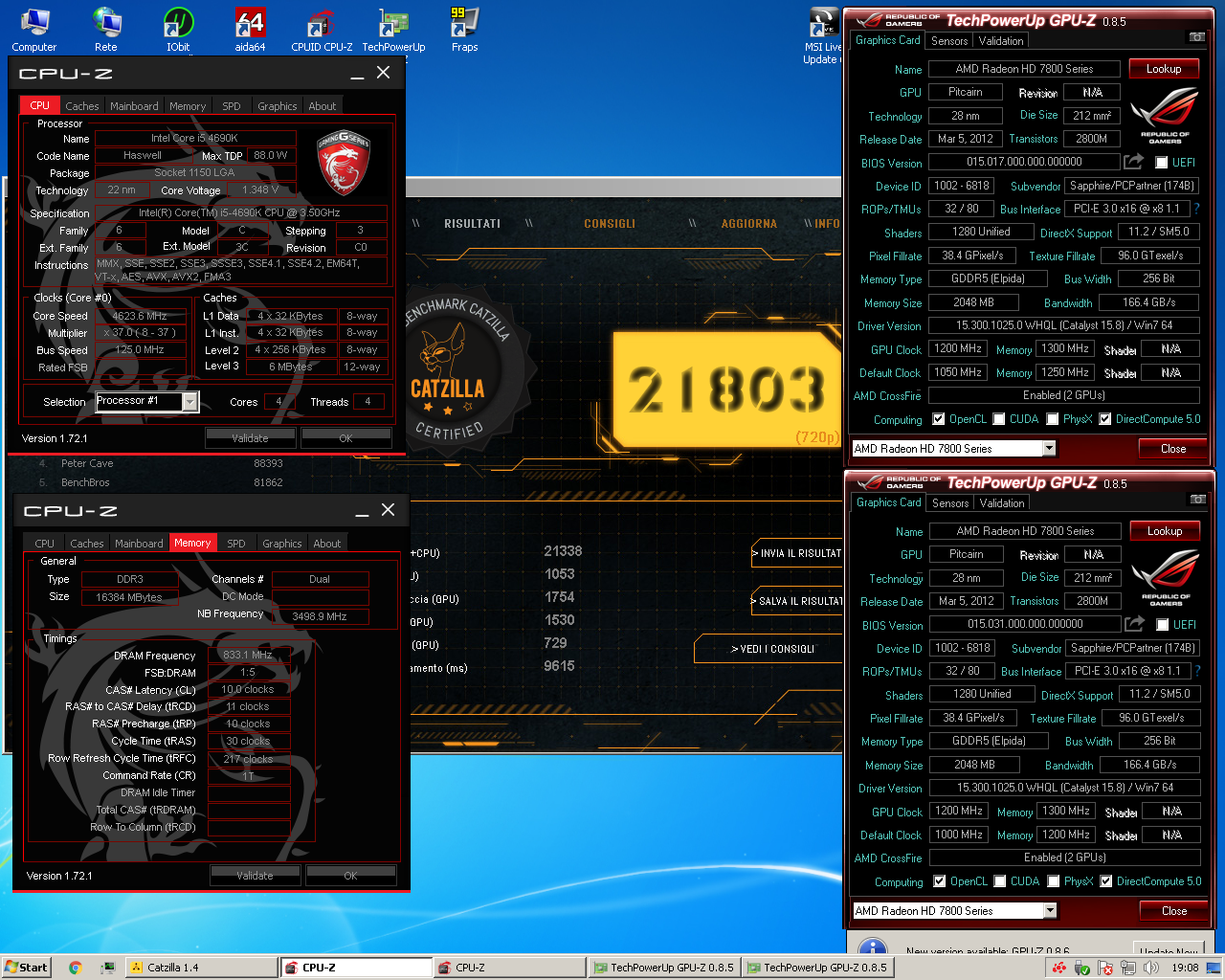Switch to Mainboard tab in top CPU-Z

click(x=134, y=106)
